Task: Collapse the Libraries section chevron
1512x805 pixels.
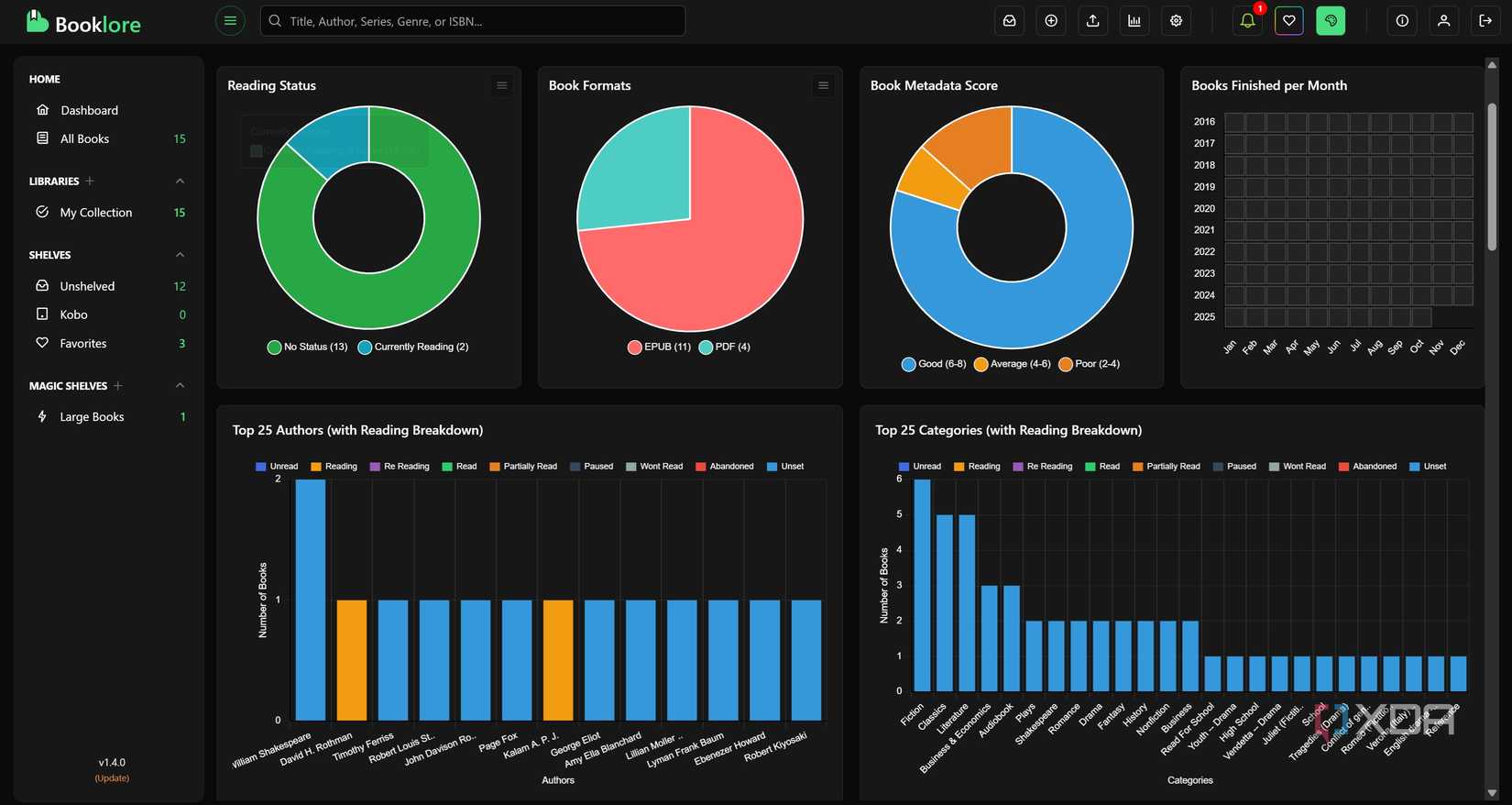Action: click(x=180, y=182)
